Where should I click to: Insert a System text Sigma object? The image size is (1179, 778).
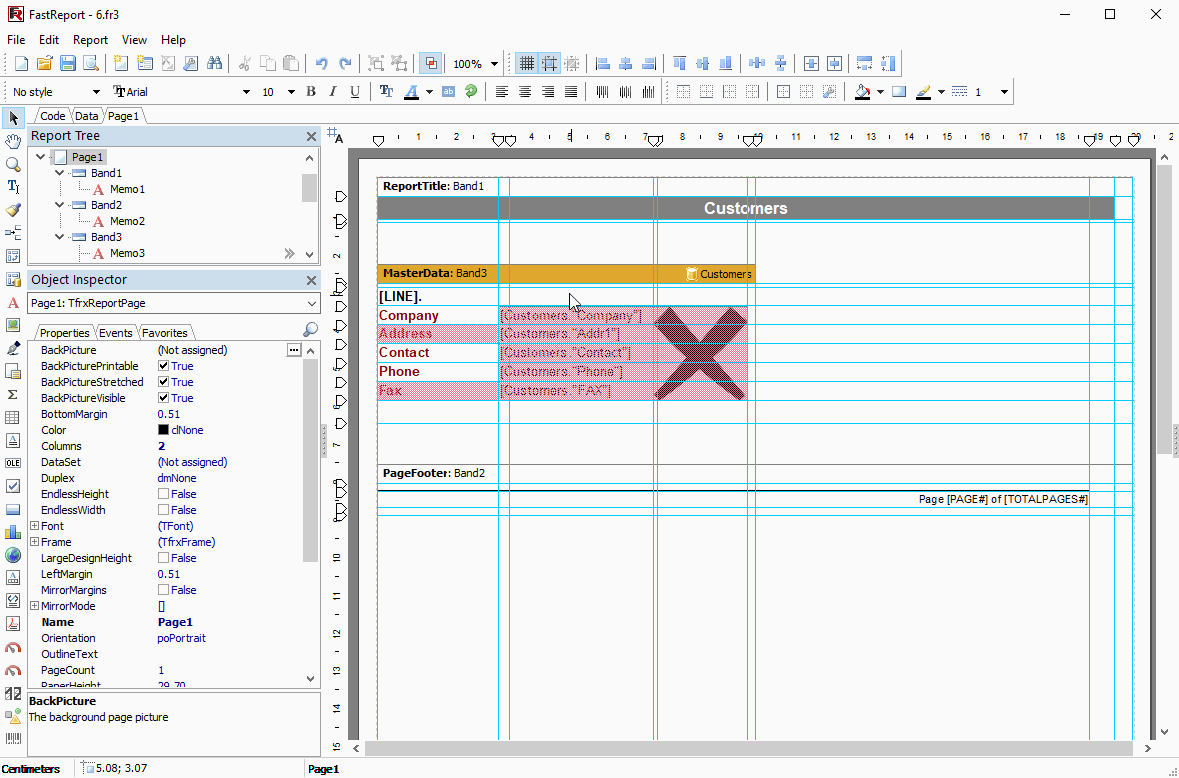point(13,394)
